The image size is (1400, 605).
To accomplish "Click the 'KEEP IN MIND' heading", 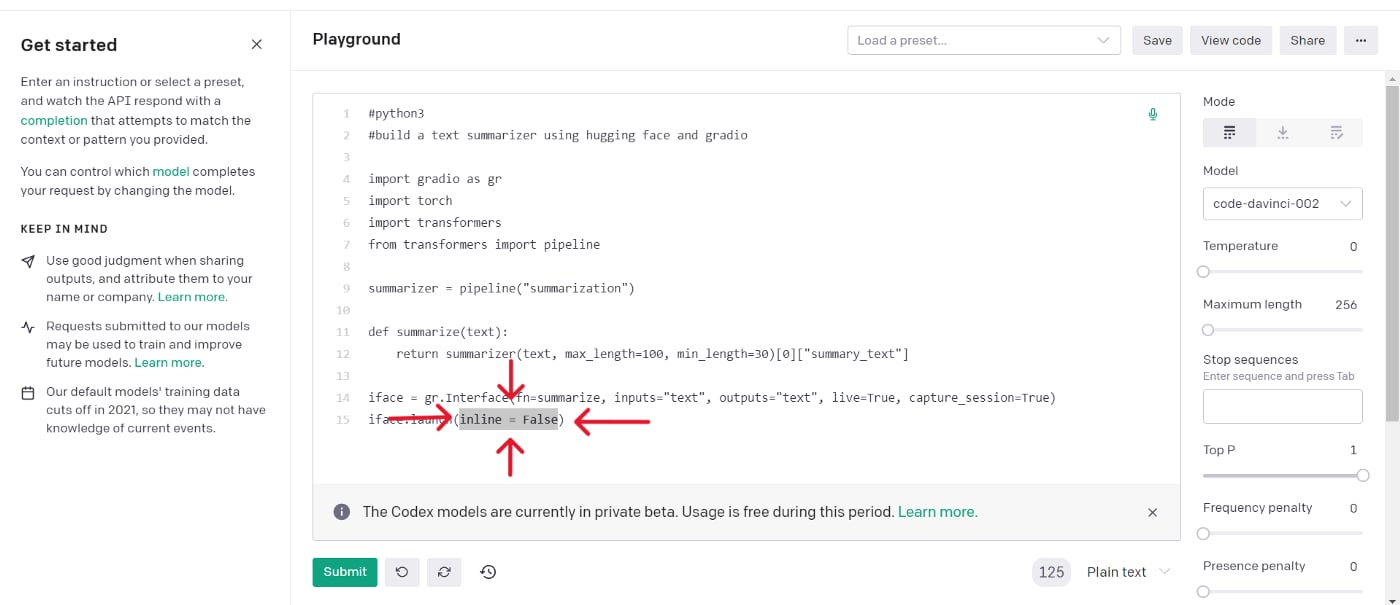I will (64, 229).
